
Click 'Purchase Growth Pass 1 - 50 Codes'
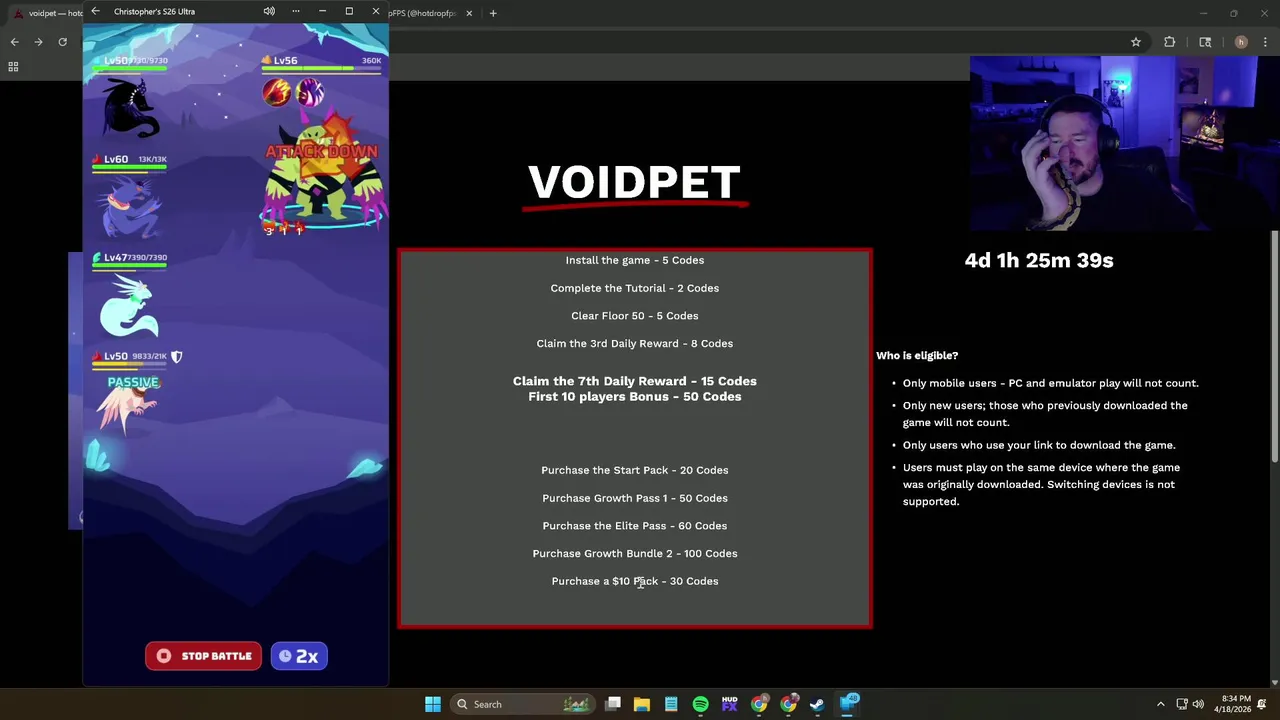click(635, 498)
